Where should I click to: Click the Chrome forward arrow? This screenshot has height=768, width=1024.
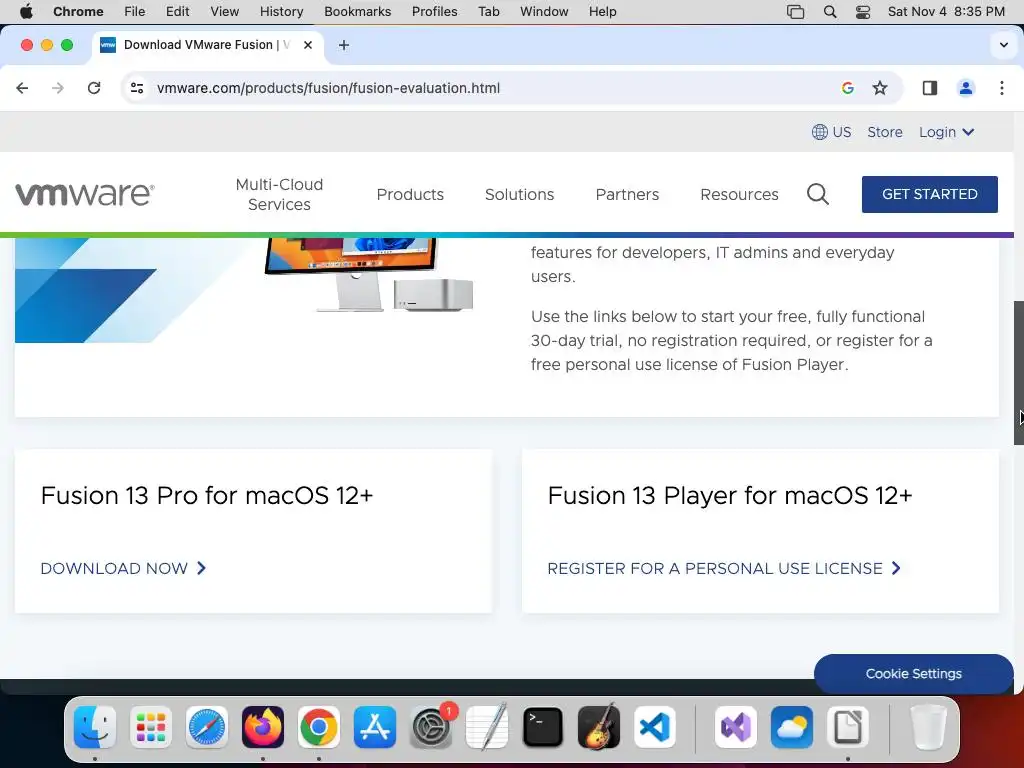pyautogui.click(x=58, y=88)
